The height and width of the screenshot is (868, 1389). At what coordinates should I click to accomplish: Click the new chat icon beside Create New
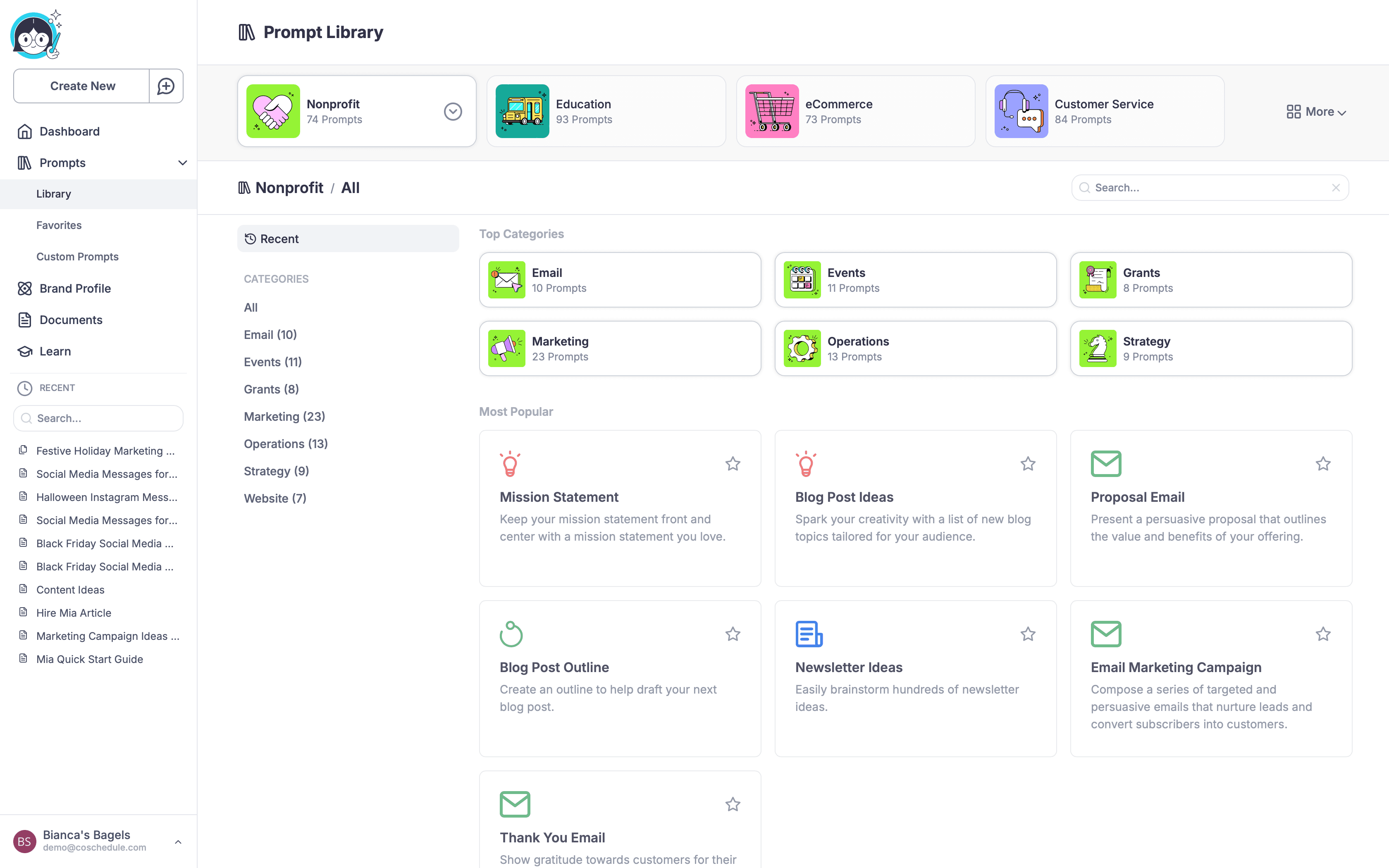pos(166,86)
